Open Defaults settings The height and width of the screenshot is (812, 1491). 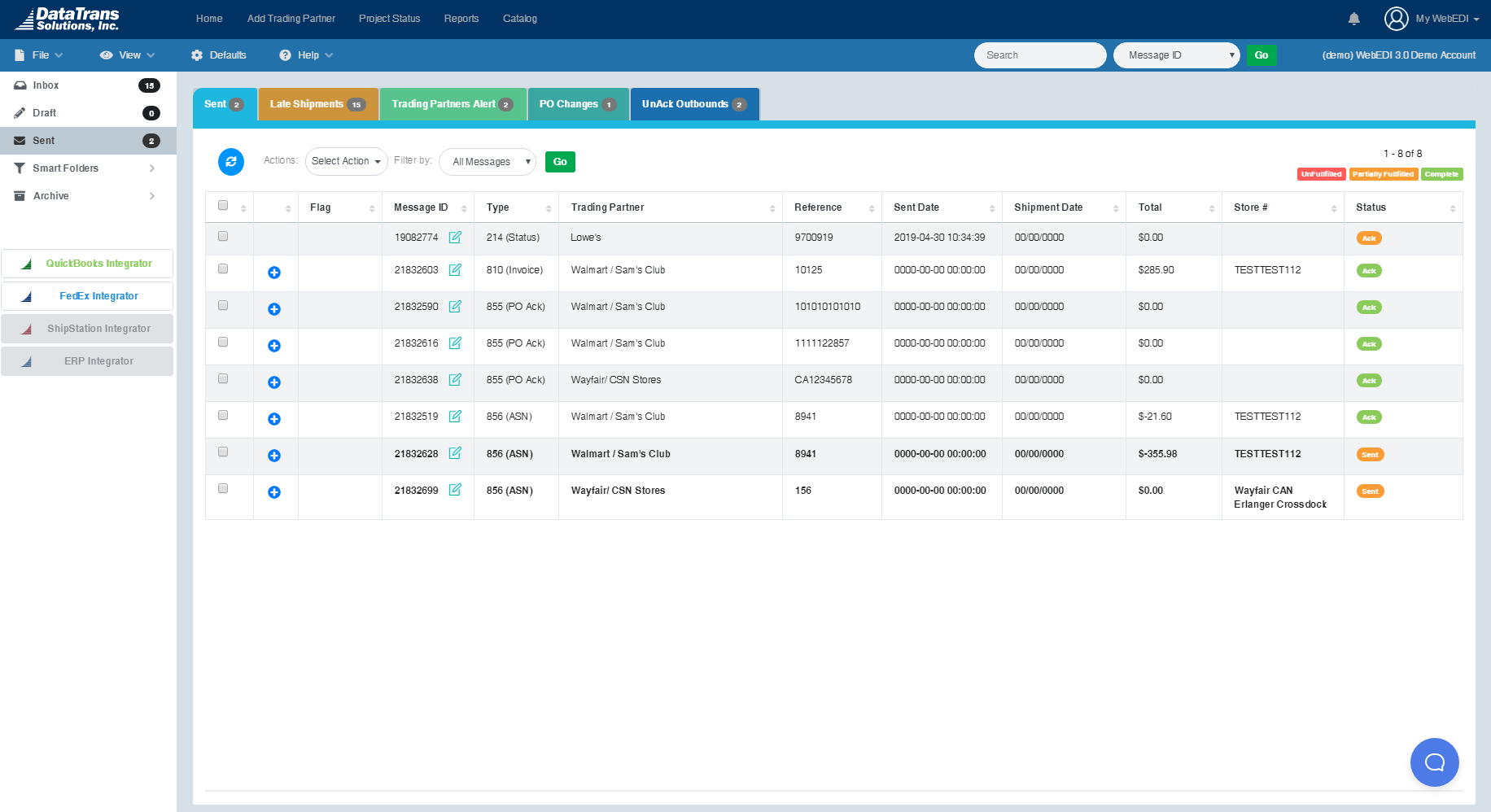coord(219,55)
